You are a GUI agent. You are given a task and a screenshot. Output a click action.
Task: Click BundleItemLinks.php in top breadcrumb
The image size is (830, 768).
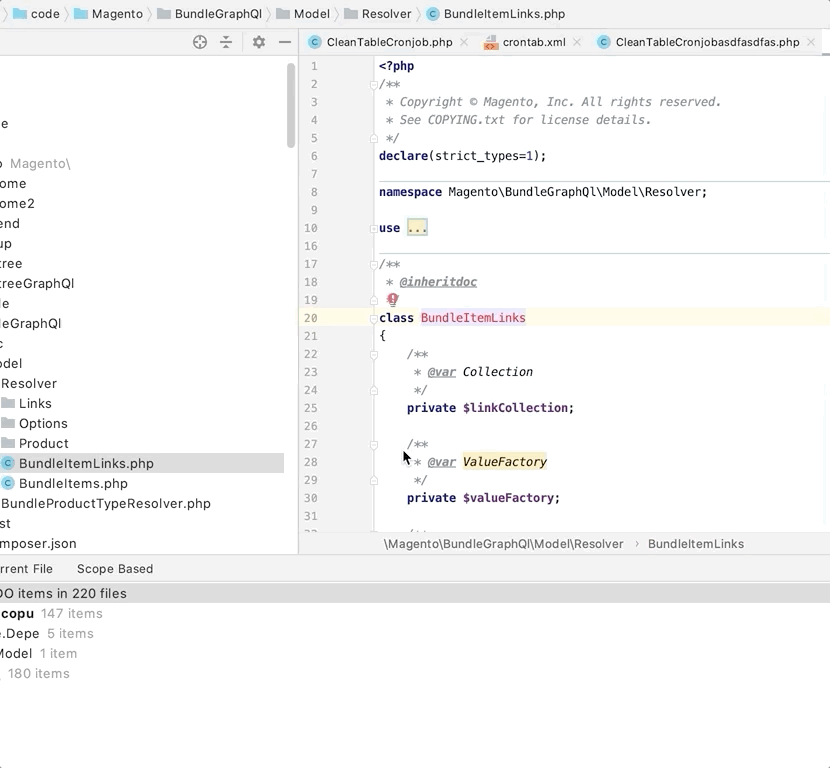(x=496, y=14)
